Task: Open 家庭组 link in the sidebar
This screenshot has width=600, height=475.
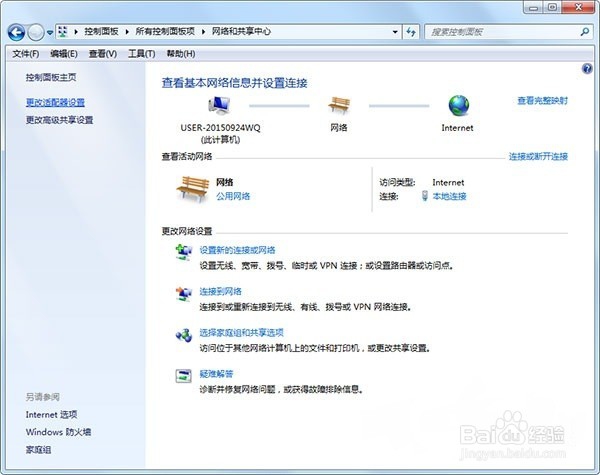Action: pyautogui.click(x=38, y=450)
